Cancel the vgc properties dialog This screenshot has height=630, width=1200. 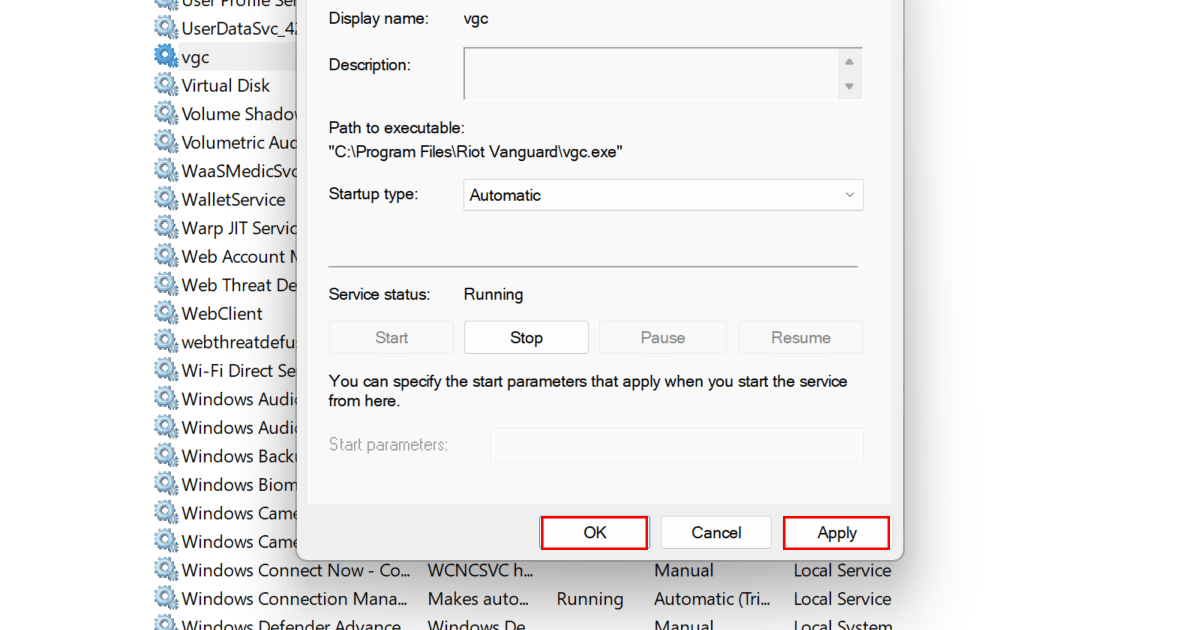pyautogui.click(x=716, y=533)
